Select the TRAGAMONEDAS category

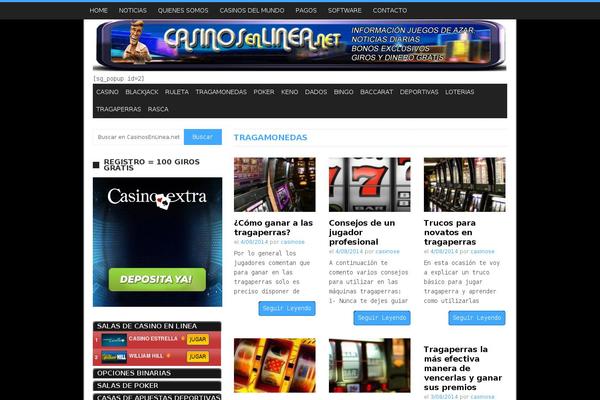click(x=221, y=92)
